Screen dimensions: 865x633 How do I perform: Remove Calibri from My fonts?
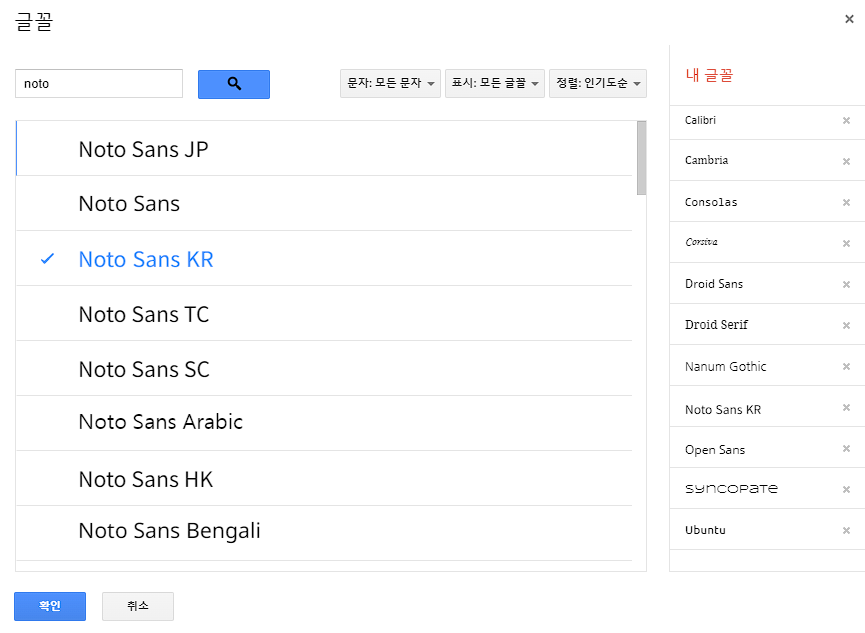point(846,120)
